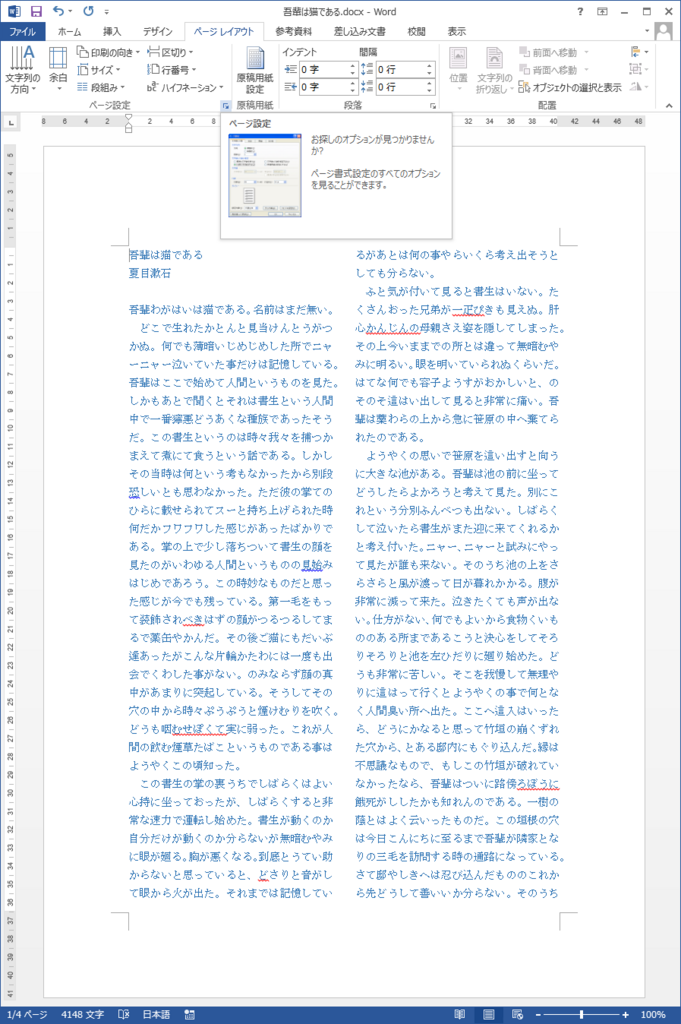
Task: Click the Group objects icon
Action: [639, 69]
